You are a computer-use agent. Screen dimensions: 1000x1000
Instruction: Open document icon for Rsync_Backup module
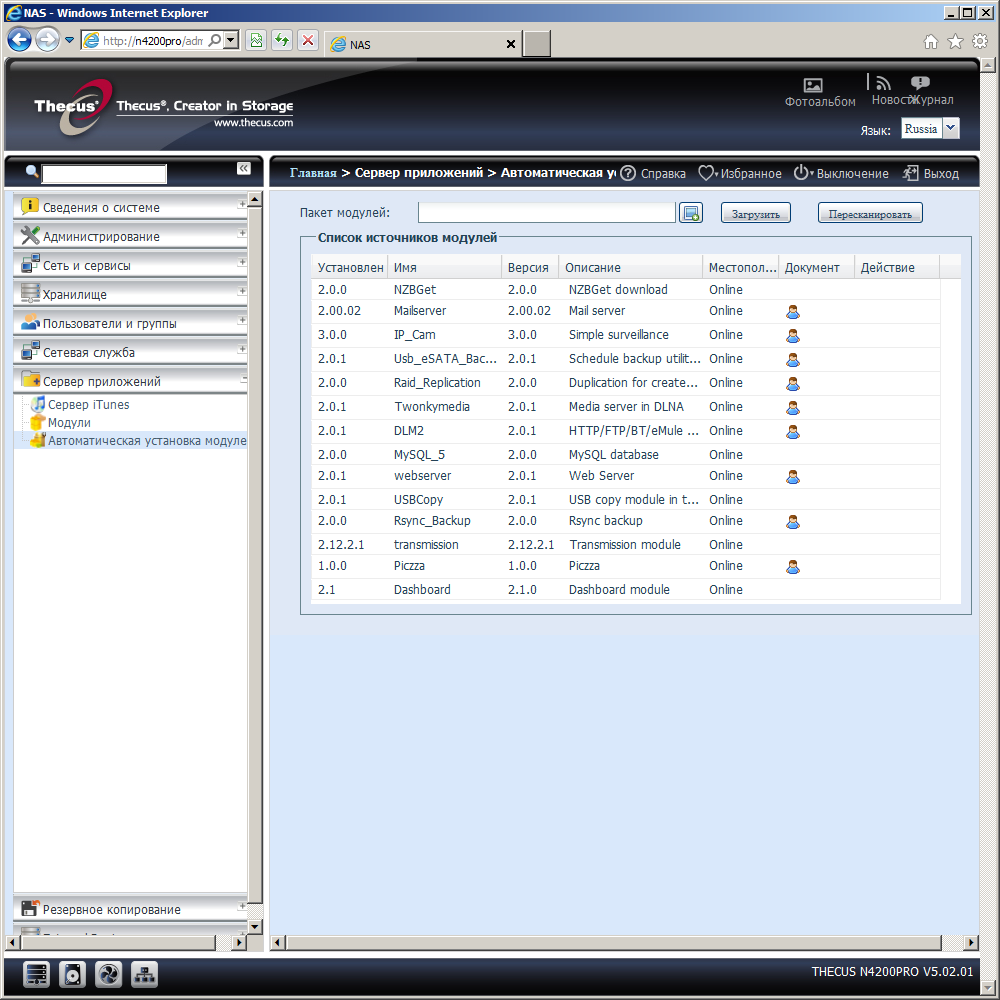pos(793,522)
